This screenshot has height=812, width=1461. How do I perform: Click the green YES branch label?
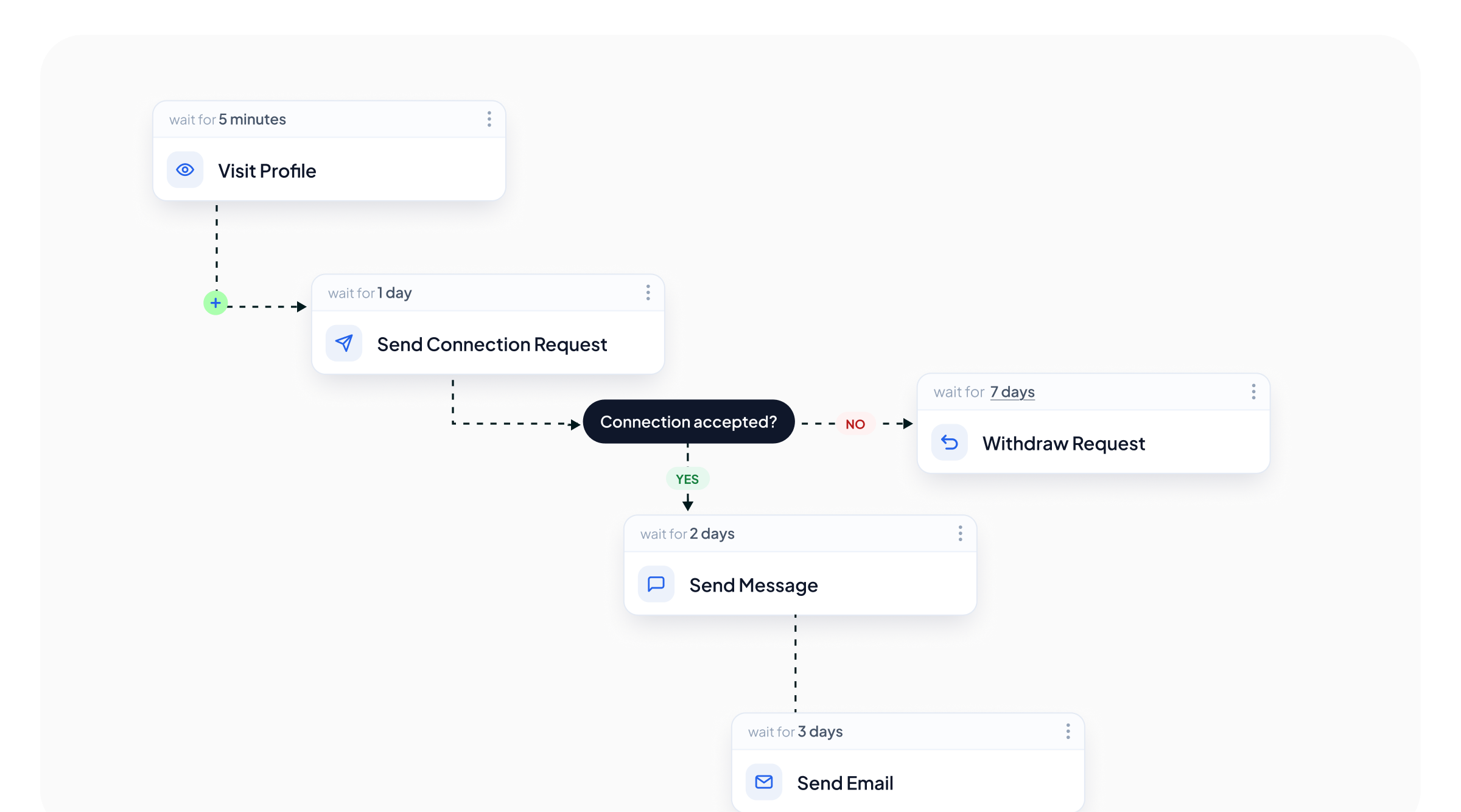click(687, 479)
